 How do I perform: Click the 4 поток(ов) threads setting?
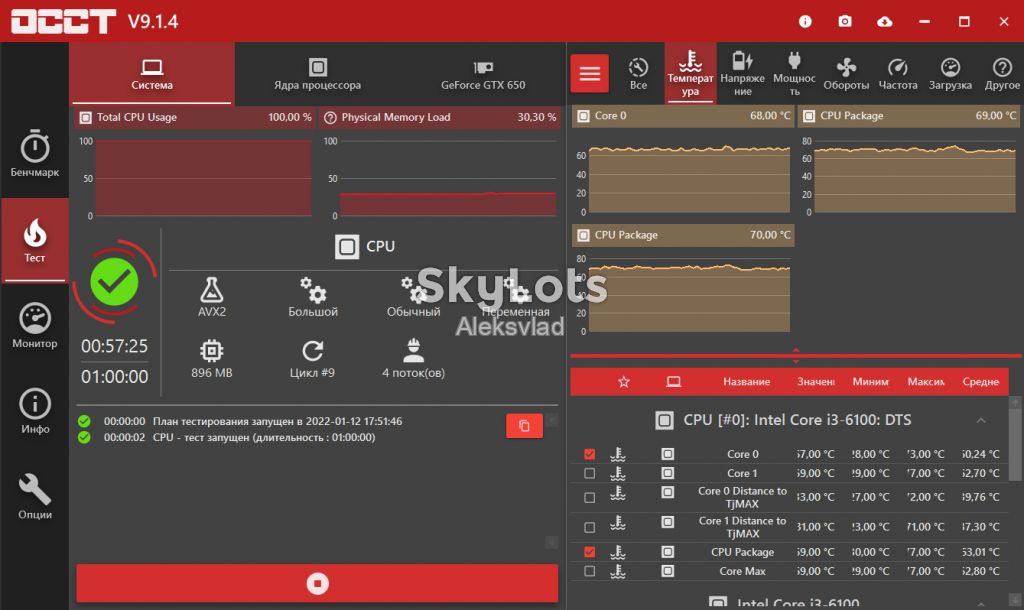[413, 359]
